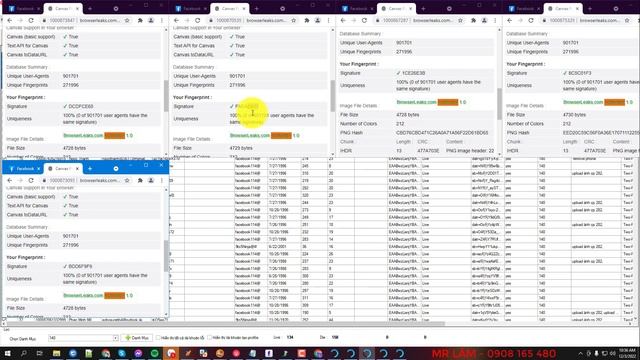Select signature value DCCFCE65
This screenshot has height=360, width=640.
click(x=81, y=107)
